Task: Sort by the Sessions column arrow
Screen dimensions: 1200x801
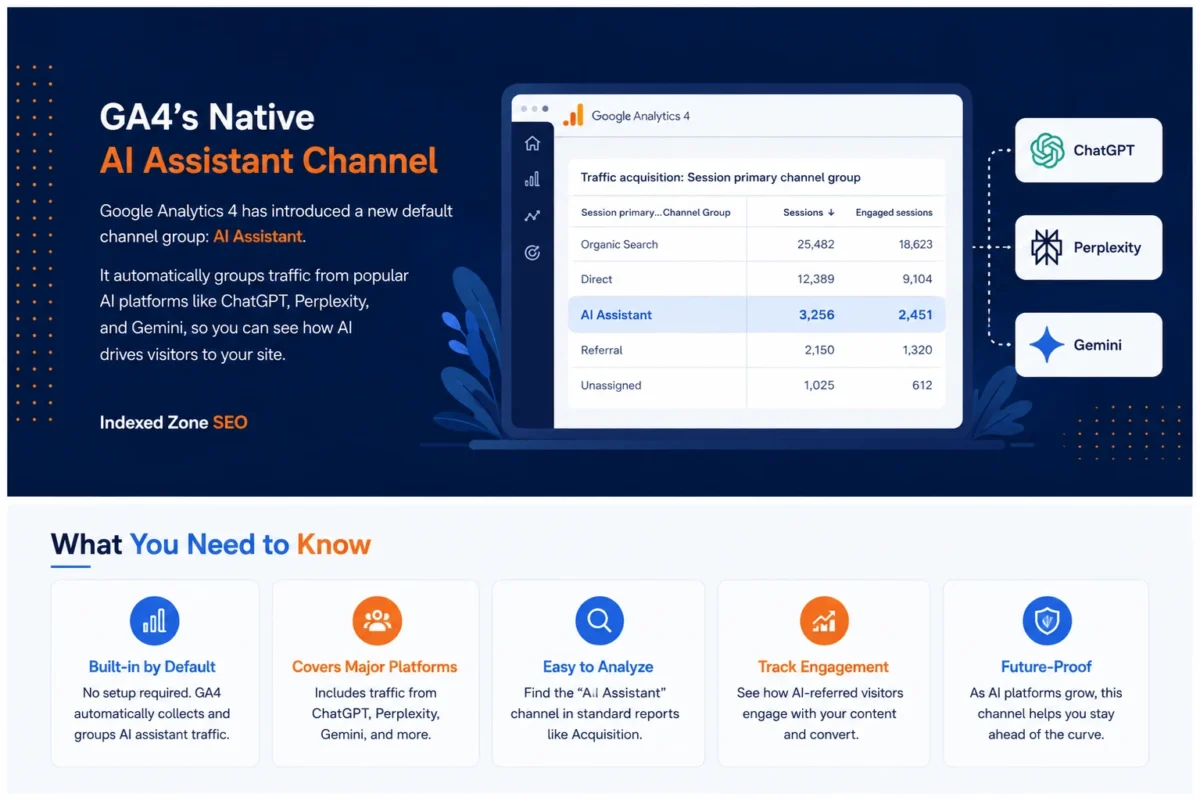Action: pyautogui.click(x=831, y=213)
